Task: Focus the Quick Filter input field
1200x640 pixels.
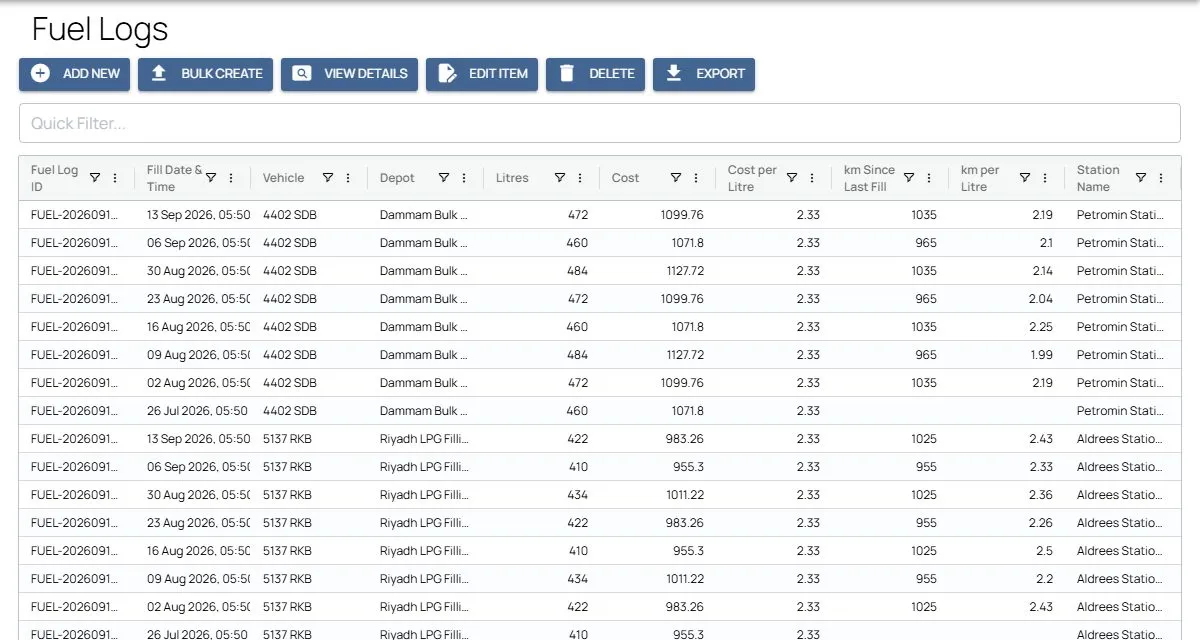Action: [x=600, y=124]
